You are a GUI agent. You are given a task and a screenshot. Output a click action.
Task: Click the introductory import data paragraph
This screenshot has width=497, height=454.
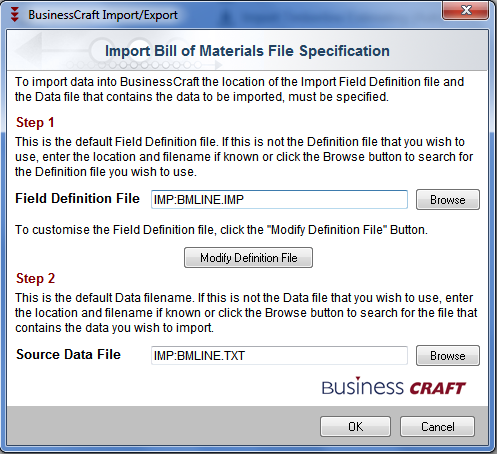(239, 89)
